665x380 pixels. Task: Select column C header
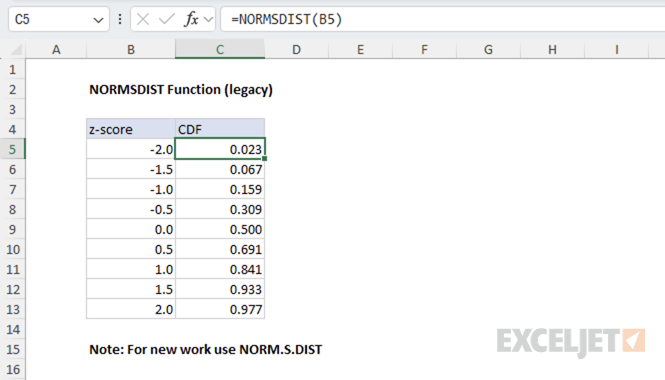[220, 50]
